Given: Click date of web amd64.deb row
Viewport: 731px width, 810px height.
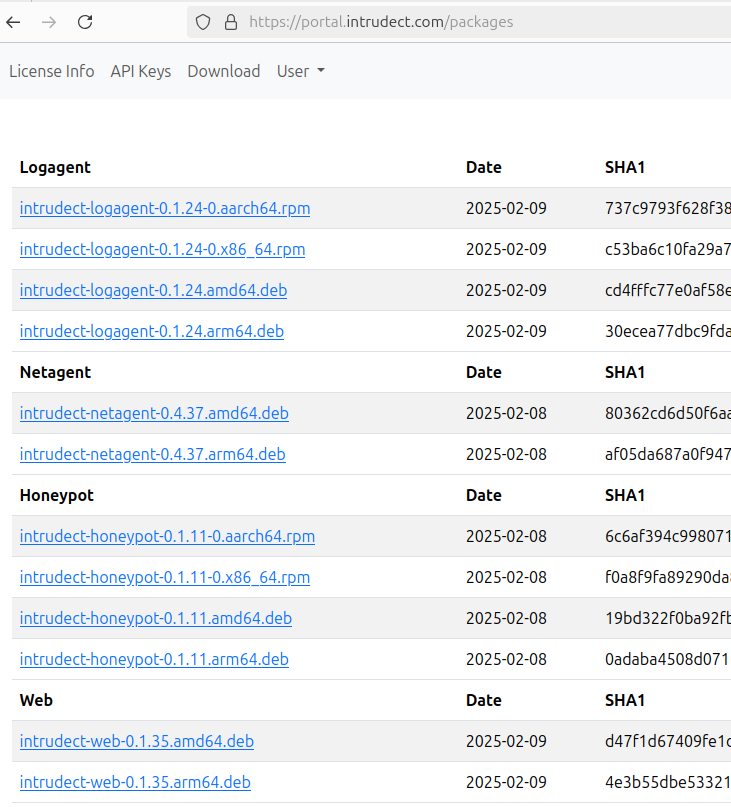Looking at the screenshot, I should [506, 741].
